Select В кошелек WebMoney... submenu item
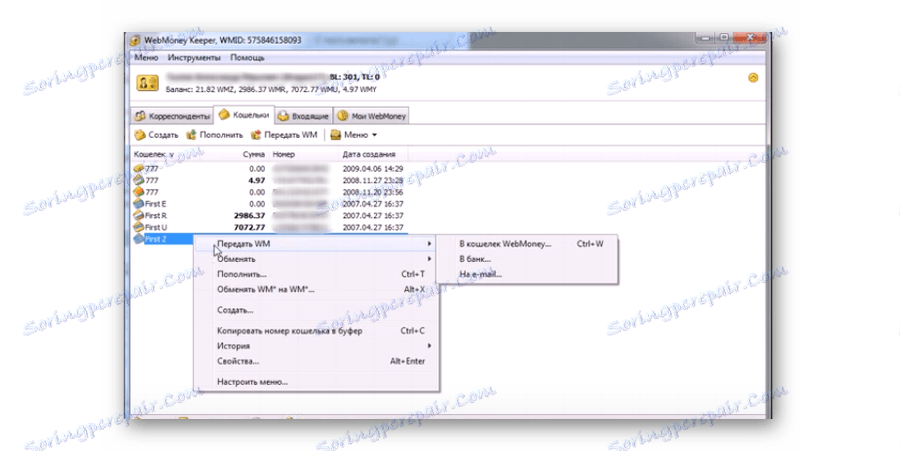 pyautogui.click(x=527, y=244)
